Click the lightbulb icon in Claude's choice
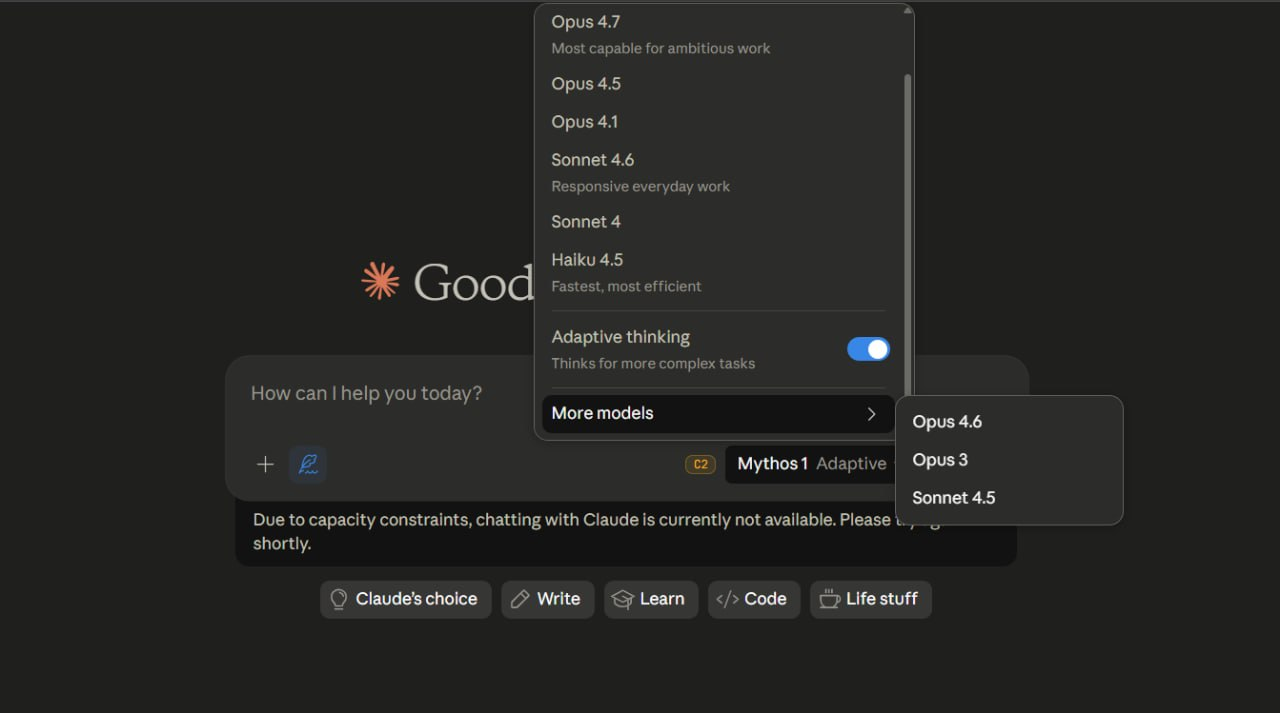This screenshot has height=713, width=1280. [339, 599]
